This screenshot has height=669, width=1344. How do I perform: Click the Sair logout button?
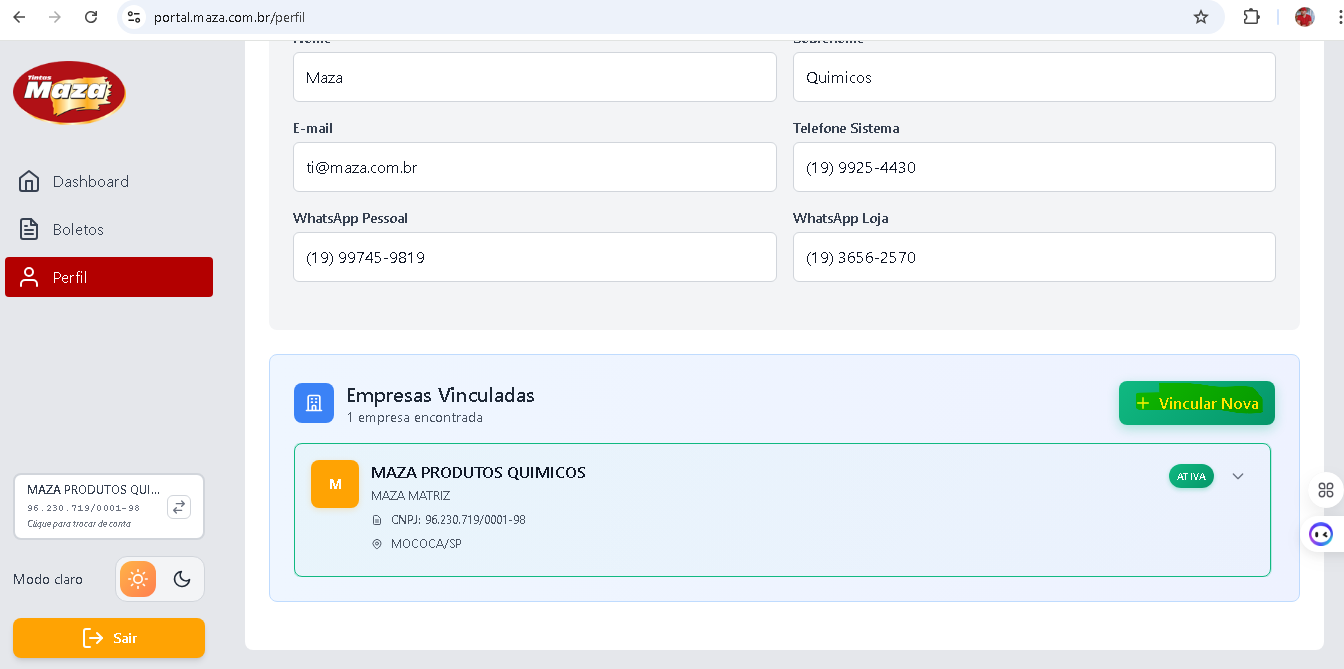point(109,638)
